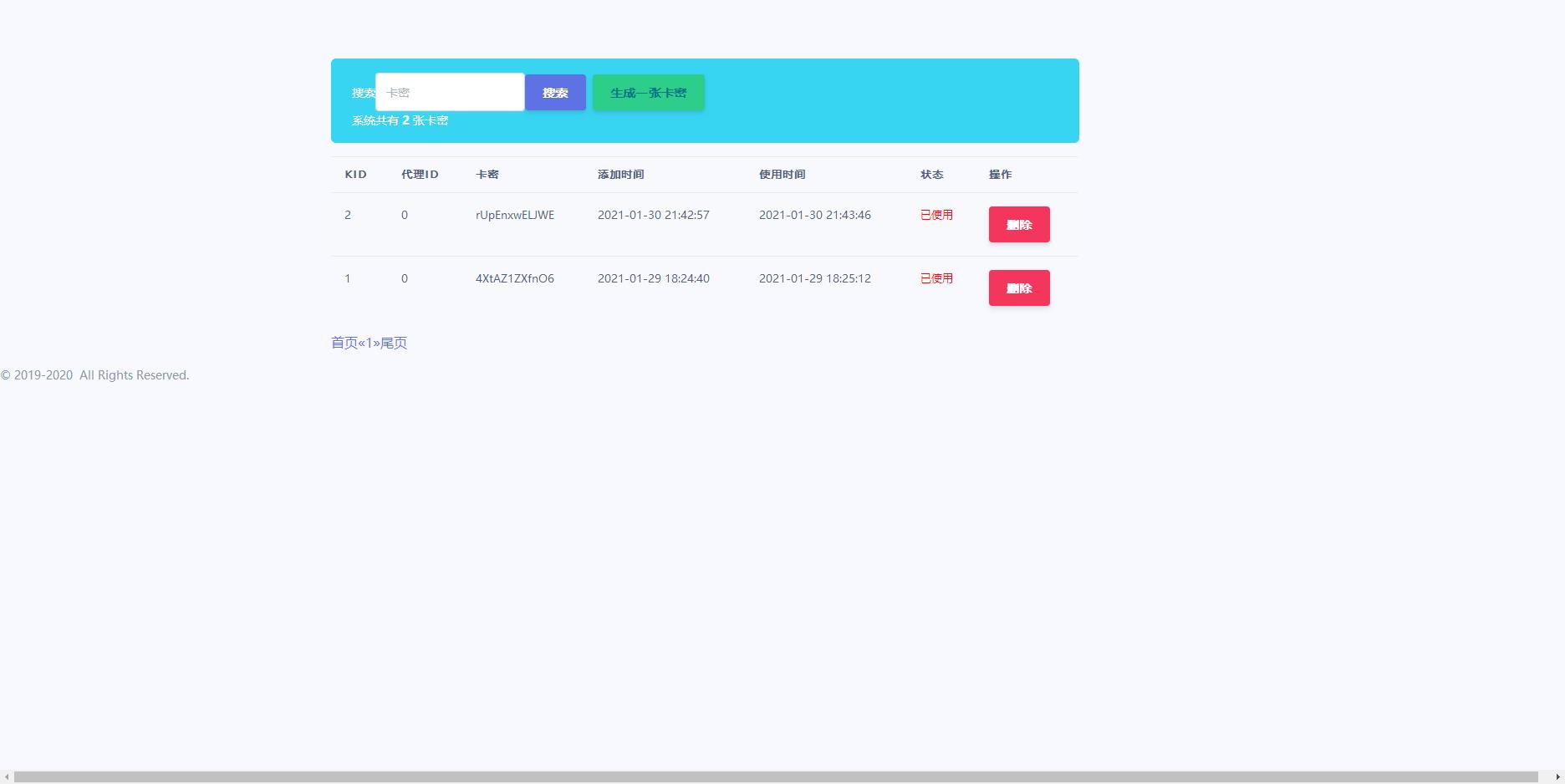Click the 状态 column header

(x=931, y=175)
